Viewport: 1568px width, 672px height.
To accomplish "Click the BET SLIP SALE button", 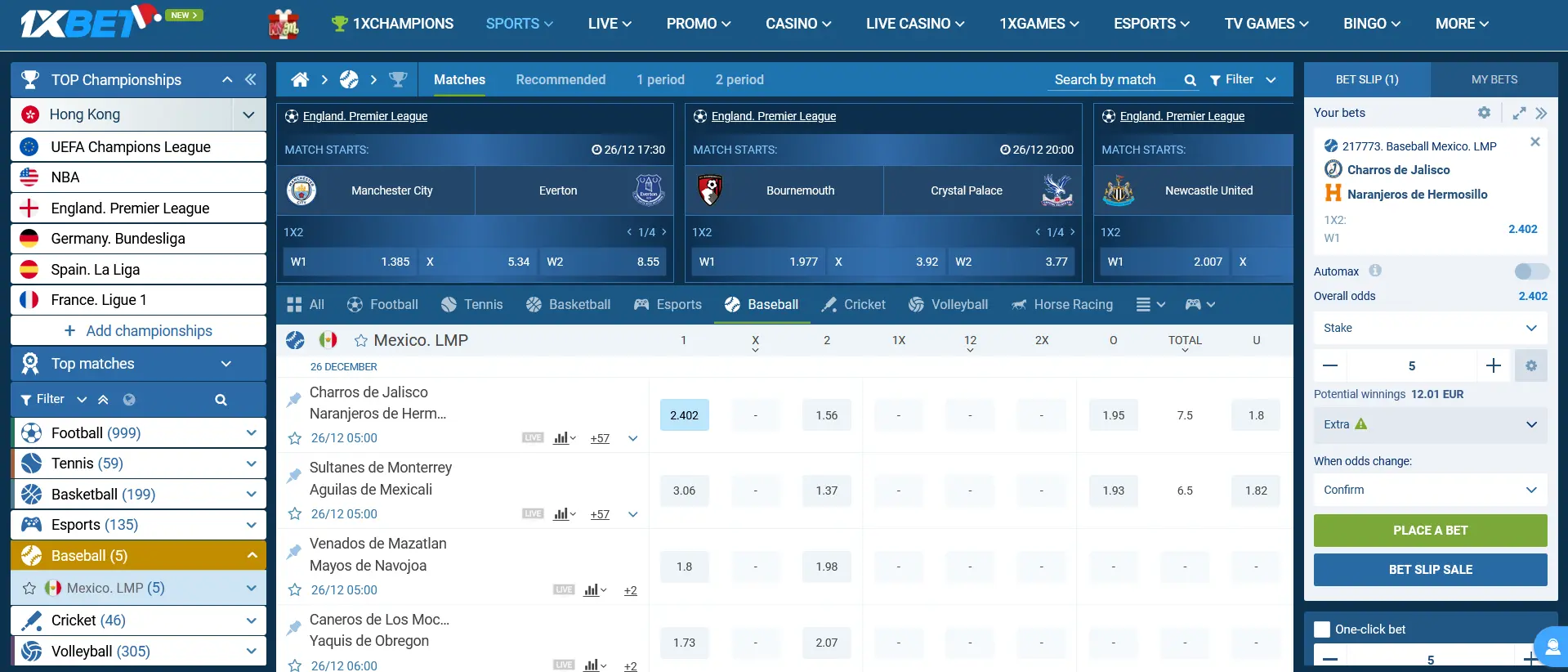I will coord(1430,570).
